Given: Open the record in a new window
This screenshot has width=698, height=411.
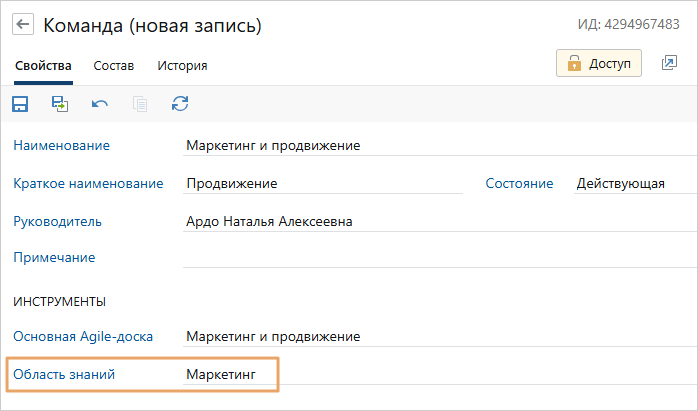Looking at the screenshot, I should coord(669,63).
